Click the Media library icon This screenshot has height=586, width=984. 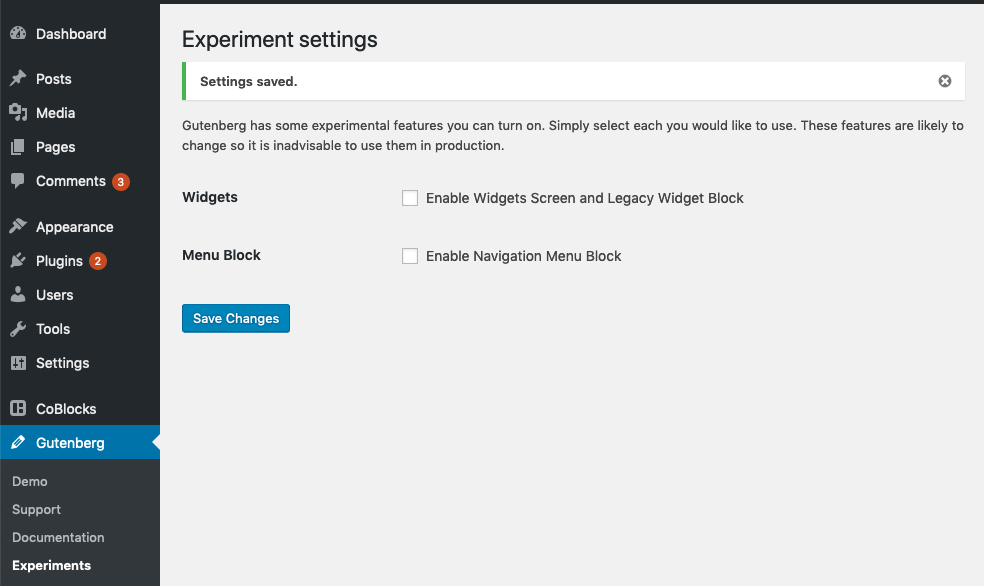18,112
